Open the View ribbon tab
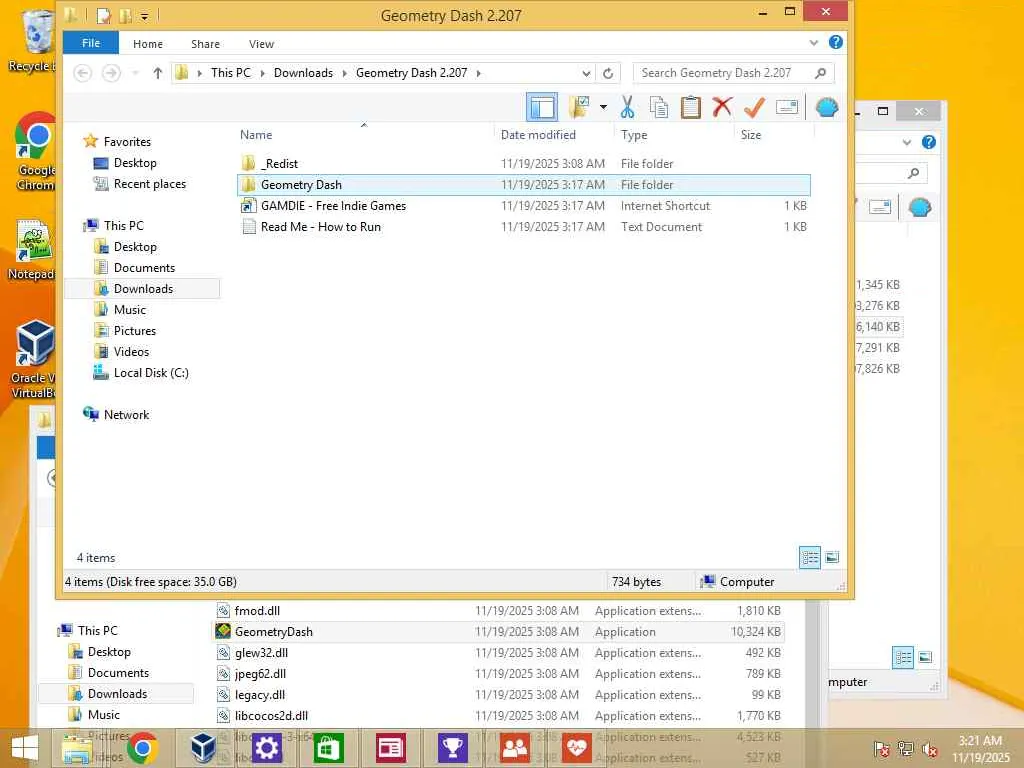This screenshot has height=768, width=1024. click(261, 44)
